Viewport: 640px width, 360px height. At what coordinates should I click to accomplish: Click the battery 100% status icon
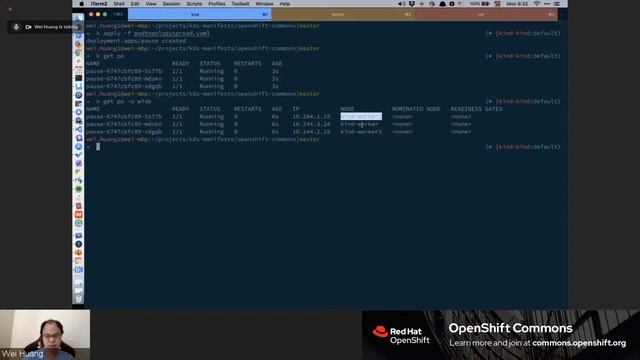click(x=479, y=4)
